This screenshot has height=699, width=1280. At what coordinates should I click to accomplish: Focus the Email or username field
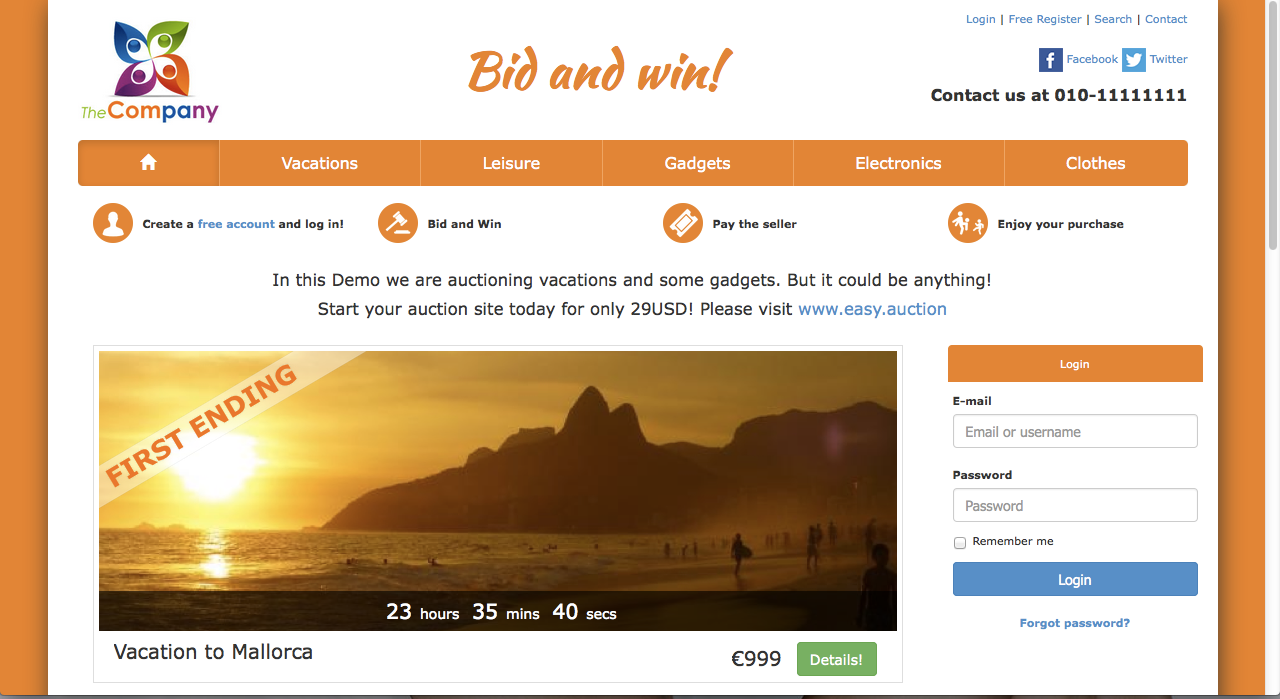1075,432
